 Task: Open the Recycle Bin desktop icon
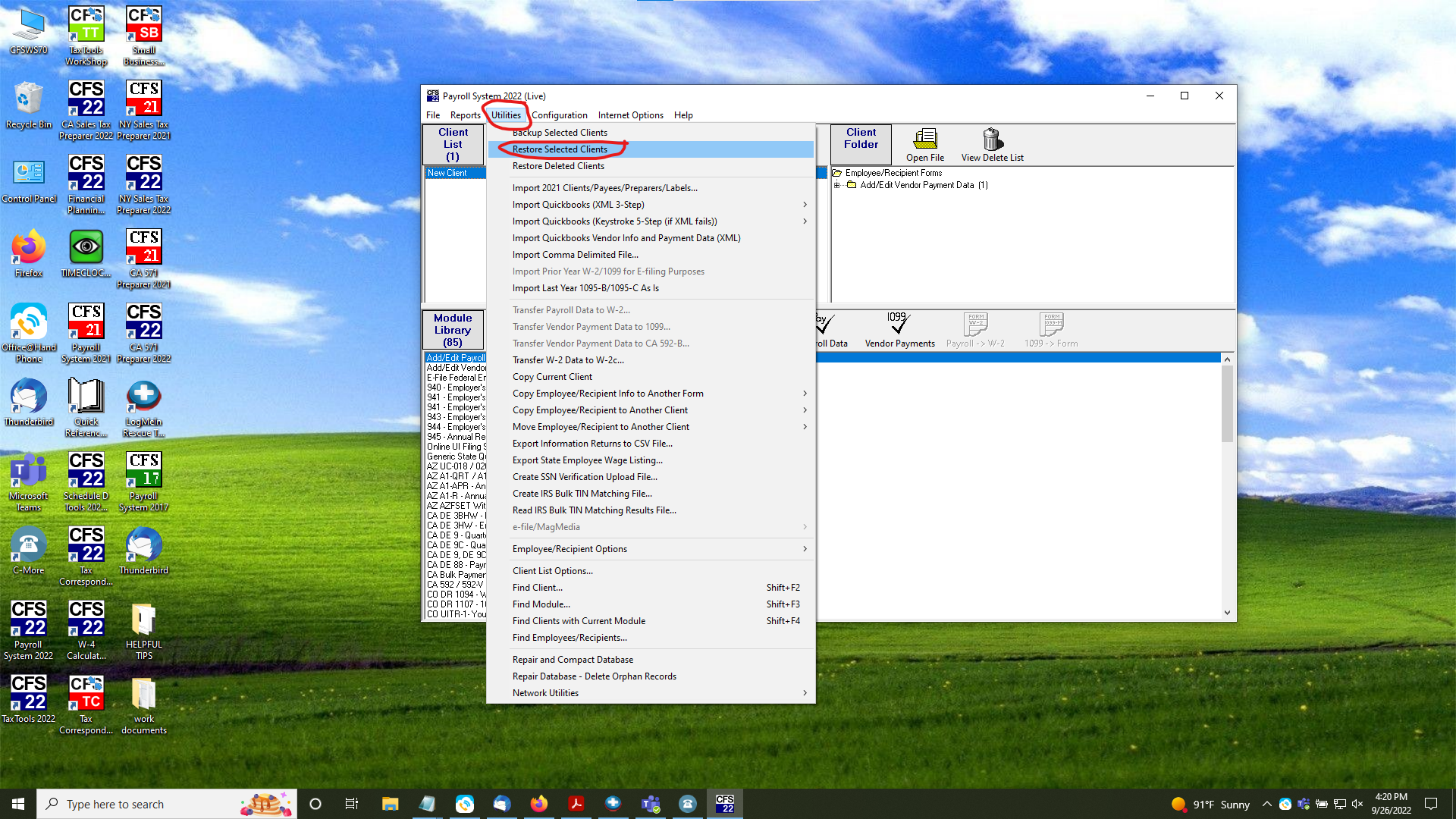(29, 105)
